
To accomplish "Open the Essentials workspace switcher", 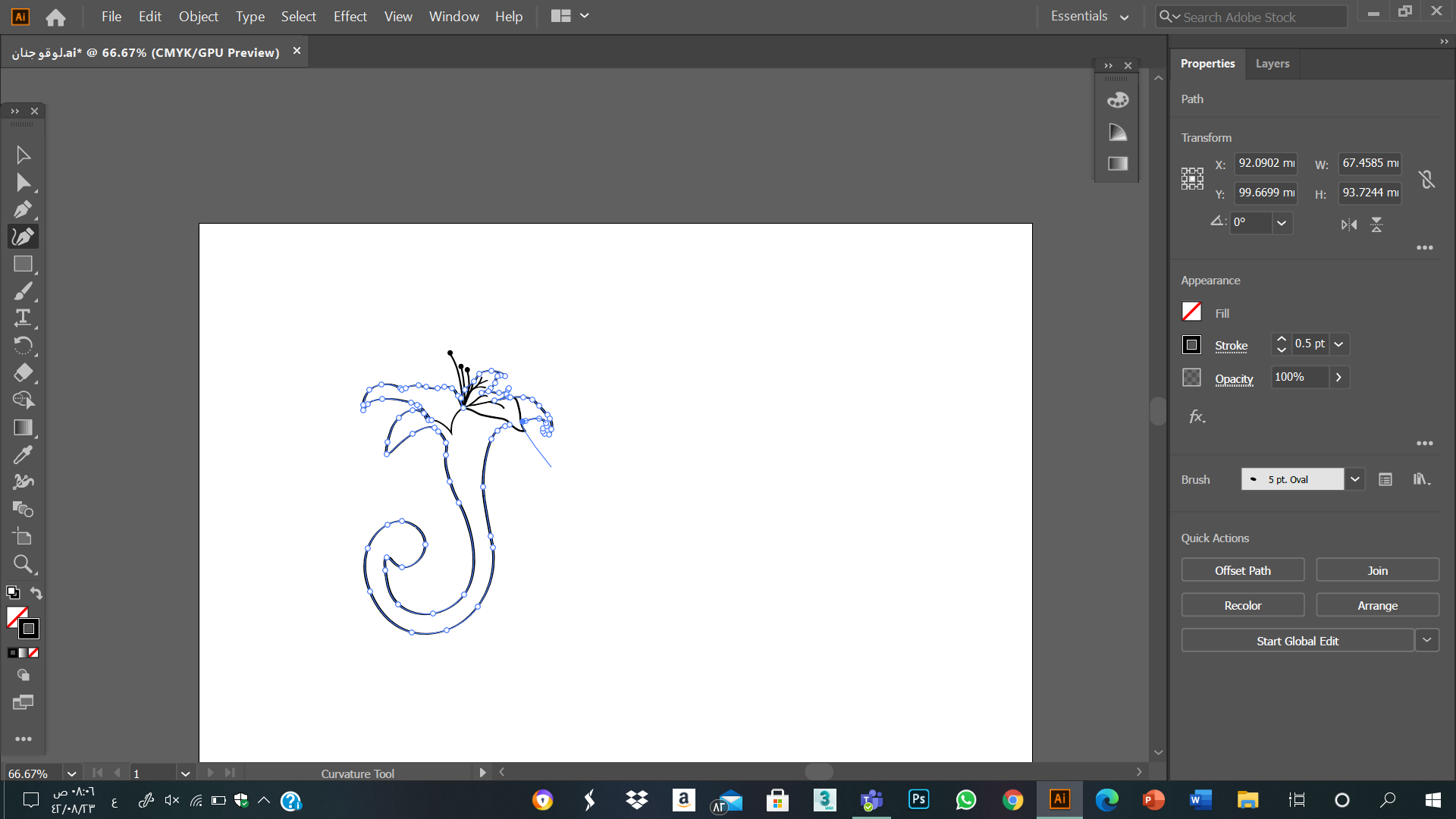I will coord(1090,17).
